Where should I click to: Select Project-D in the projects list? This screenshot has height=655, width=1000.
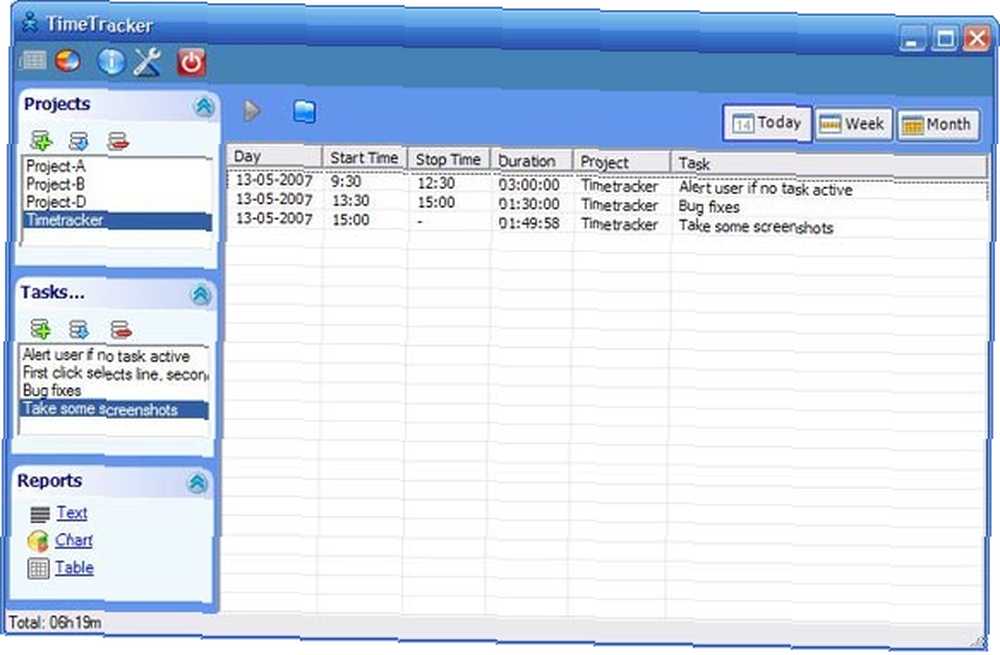point(117,202)
